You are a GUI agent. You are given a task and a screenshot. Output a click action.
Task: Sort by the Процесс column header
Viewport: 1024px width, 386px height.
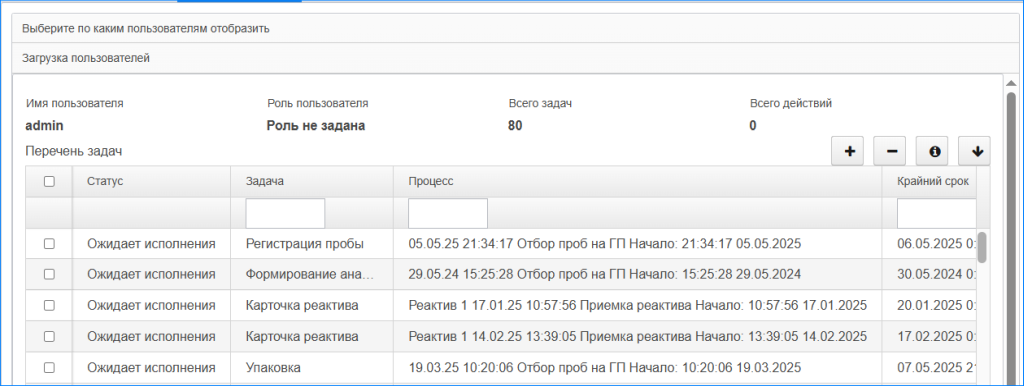[x=637, y=182]
